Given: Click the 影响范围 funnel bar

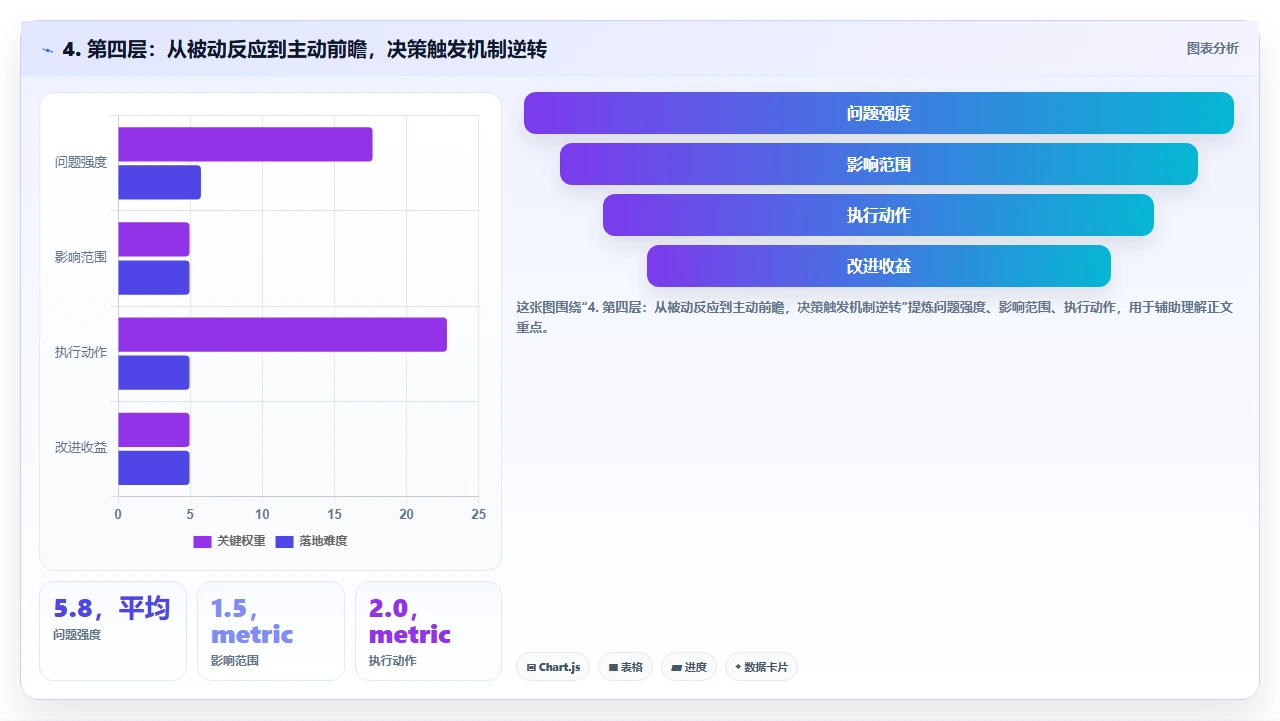Looking at the screenshot, I should 879,164.
